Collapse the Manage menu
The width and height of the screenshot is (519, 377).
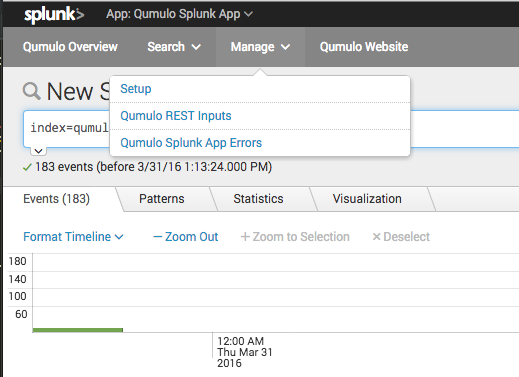pos(260,47)
